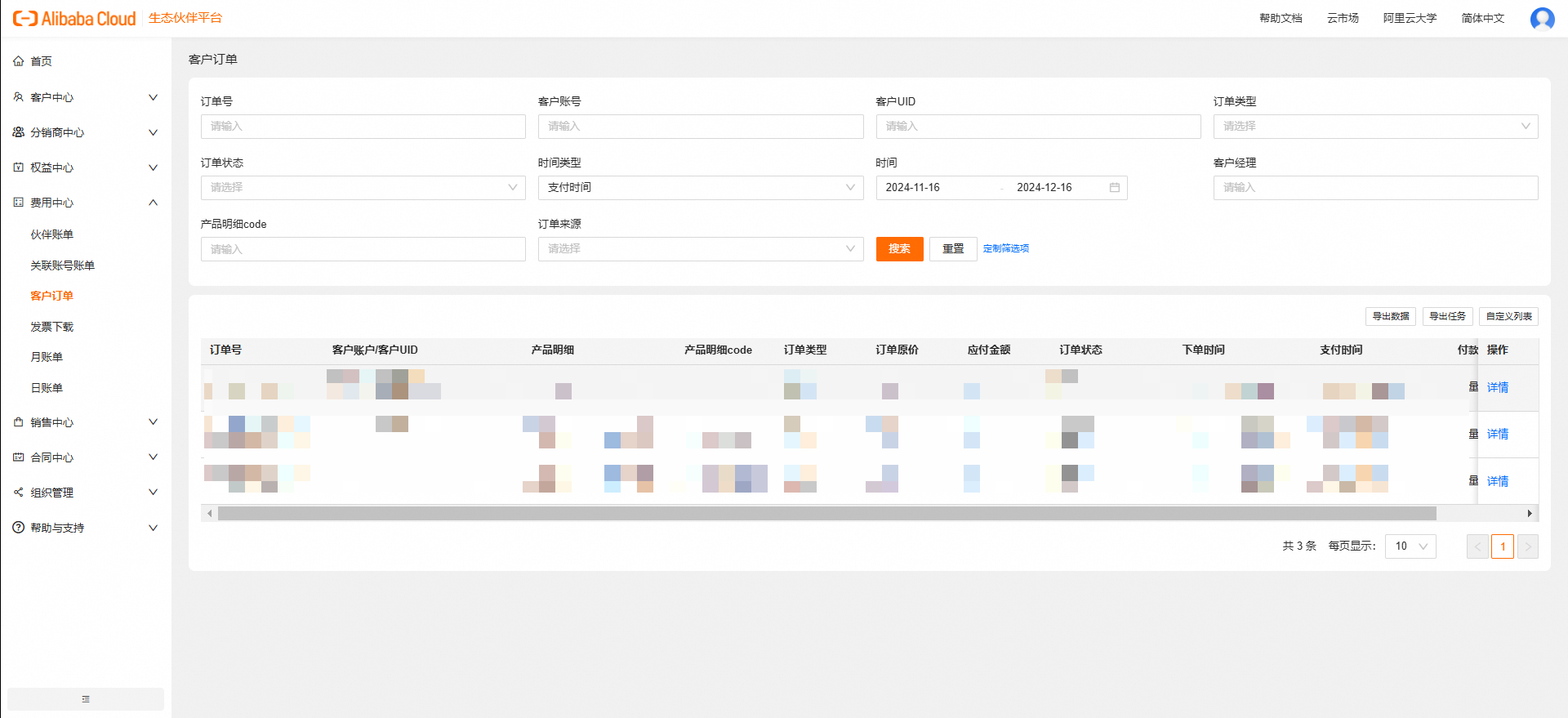Viewport: 1568px width, 718px height.
Task: Open the 时间类型 dropdown showing 支付时间
Action: [701, 188]
